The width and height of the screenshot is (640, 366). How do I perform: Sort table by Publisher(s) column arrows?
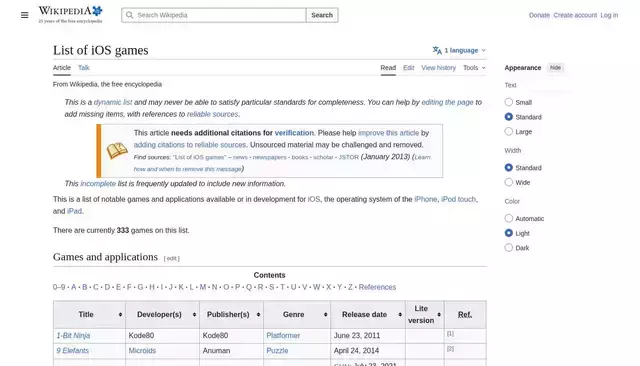click(x=258, y=315)
